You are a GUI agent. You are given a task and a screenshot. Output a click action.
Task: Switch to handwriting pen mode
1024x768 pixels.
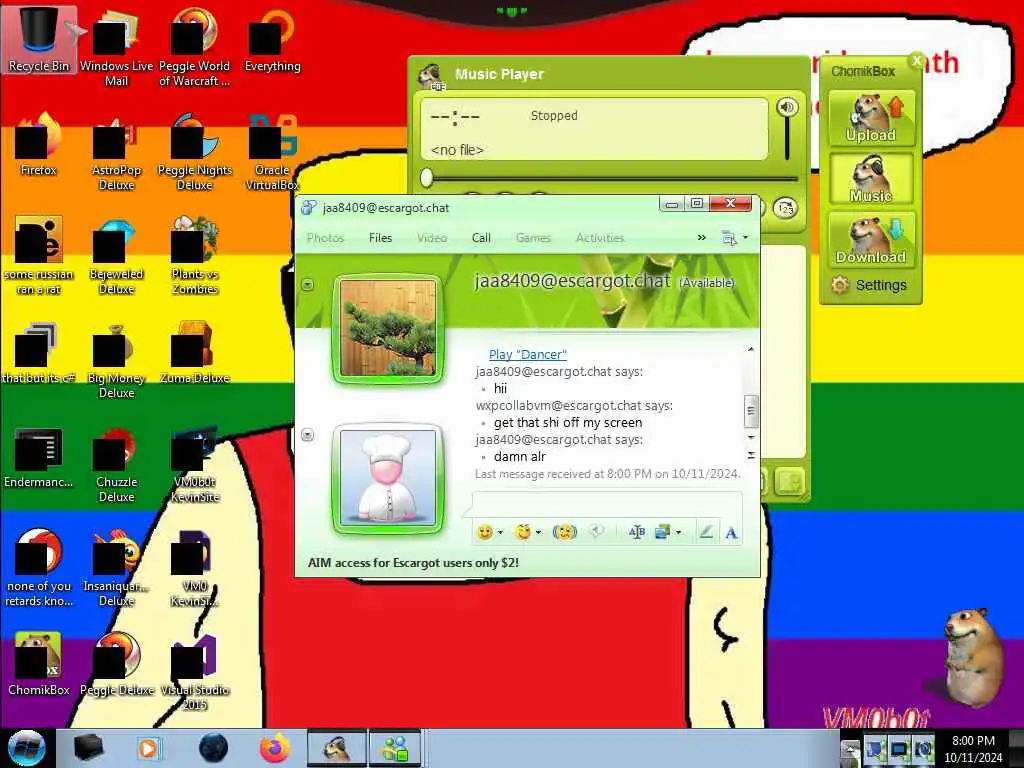[x=706, y=532]
